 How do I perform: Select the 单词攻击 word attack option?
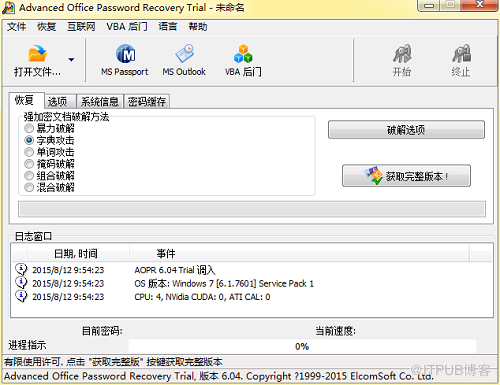(29, 152)
